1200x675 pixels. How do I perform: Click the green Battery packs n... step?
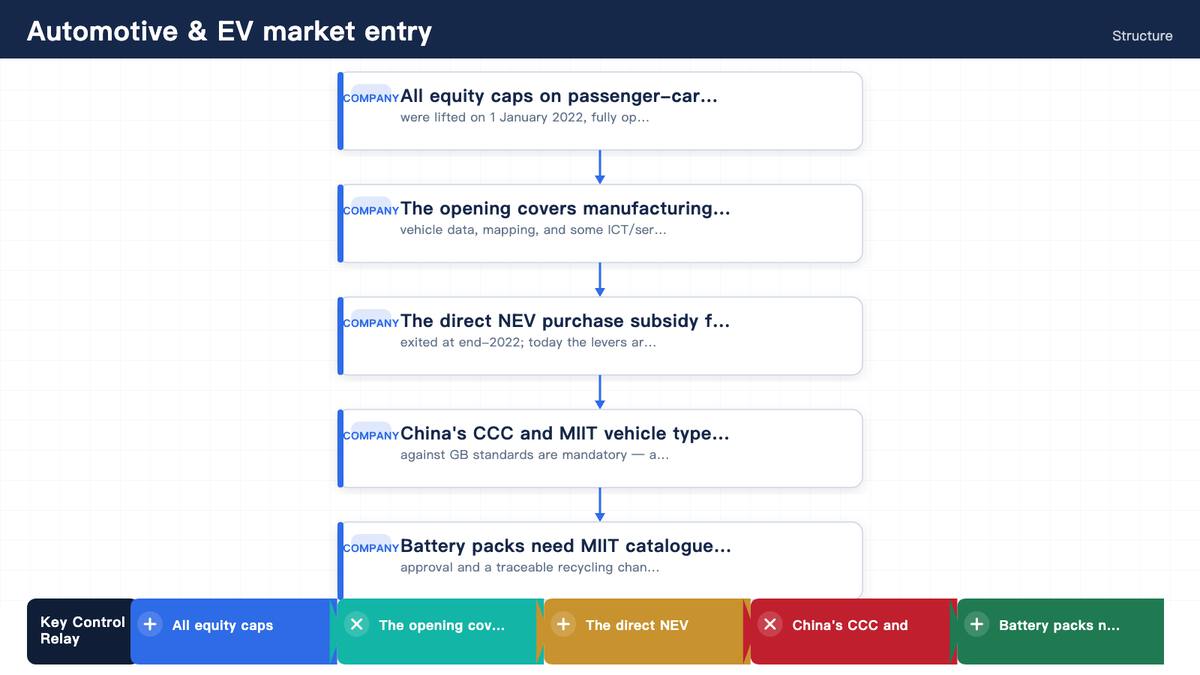click(1061, 631)
